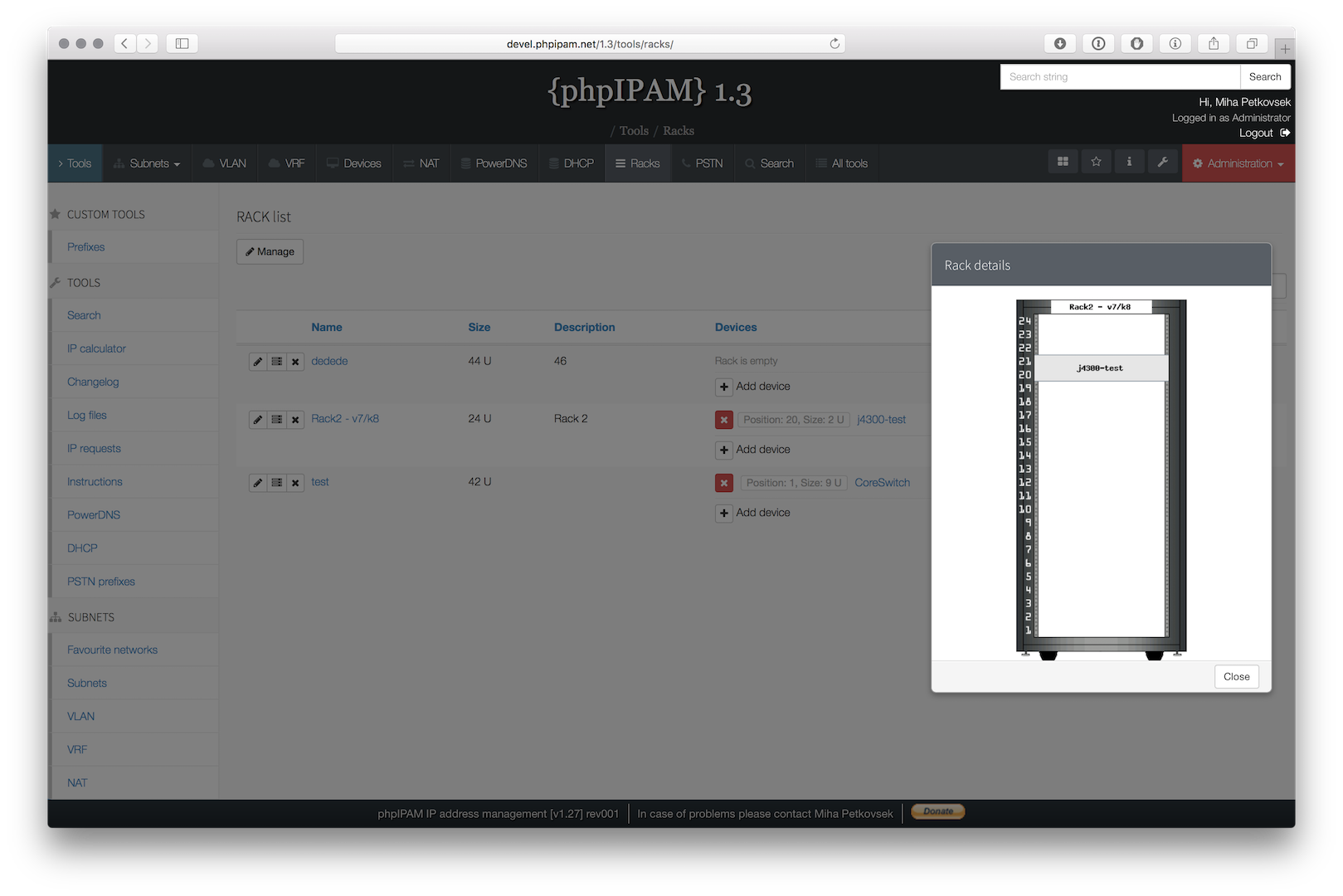Open the wrench settings icon in navbar
This screenshot has width=1343, height=896.
[1162, 162]
